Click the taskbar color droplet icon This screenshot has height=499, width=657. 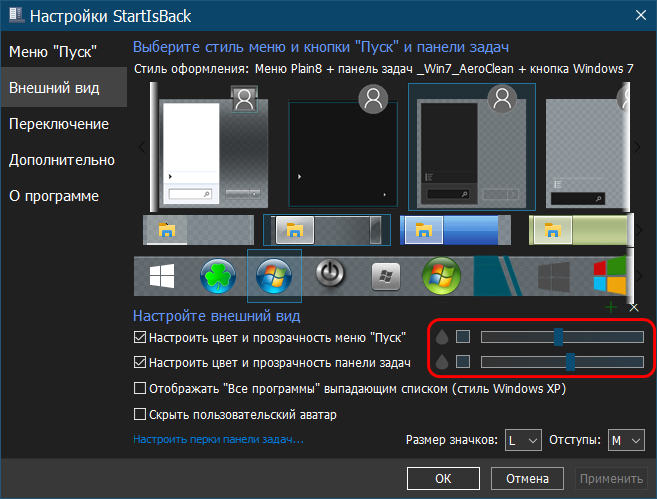point(442,362)
